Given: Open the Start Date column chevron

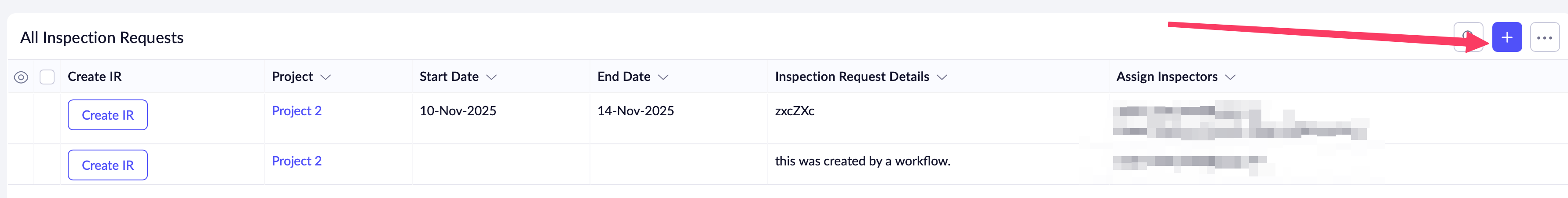Looking at the screenshot, I should point(492,77).
